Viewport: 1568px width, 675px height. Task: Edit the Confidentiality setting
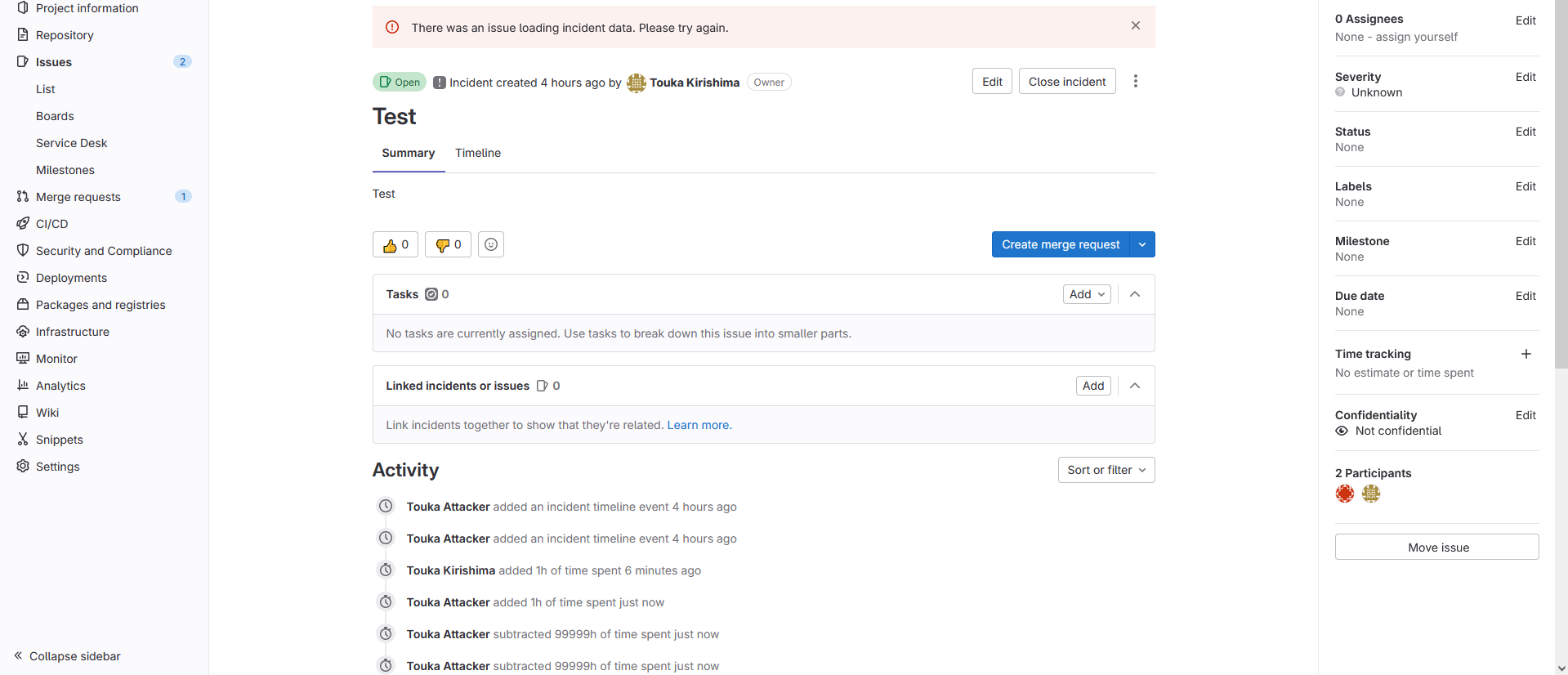pyautogui.click(x=1525, y=415)
